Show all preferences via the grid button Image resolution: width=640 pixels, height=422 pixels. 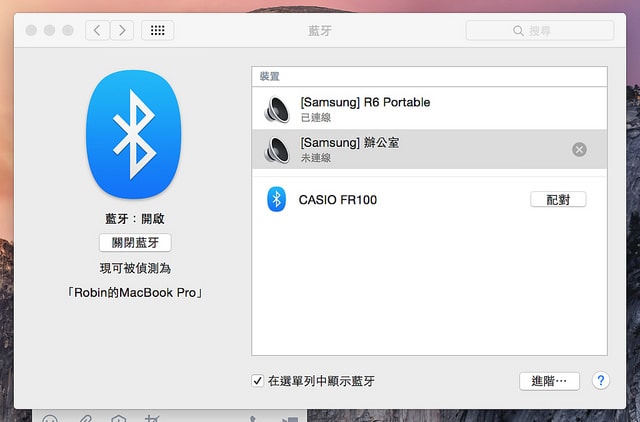[157, 30]
